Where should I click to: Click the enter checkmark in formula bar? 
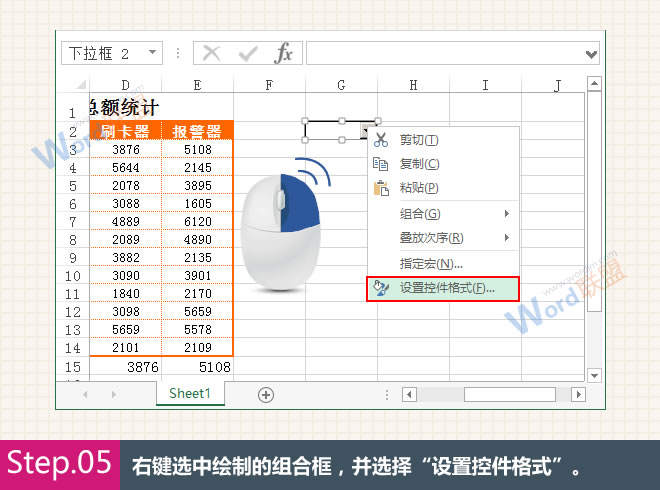pos(247,53)
